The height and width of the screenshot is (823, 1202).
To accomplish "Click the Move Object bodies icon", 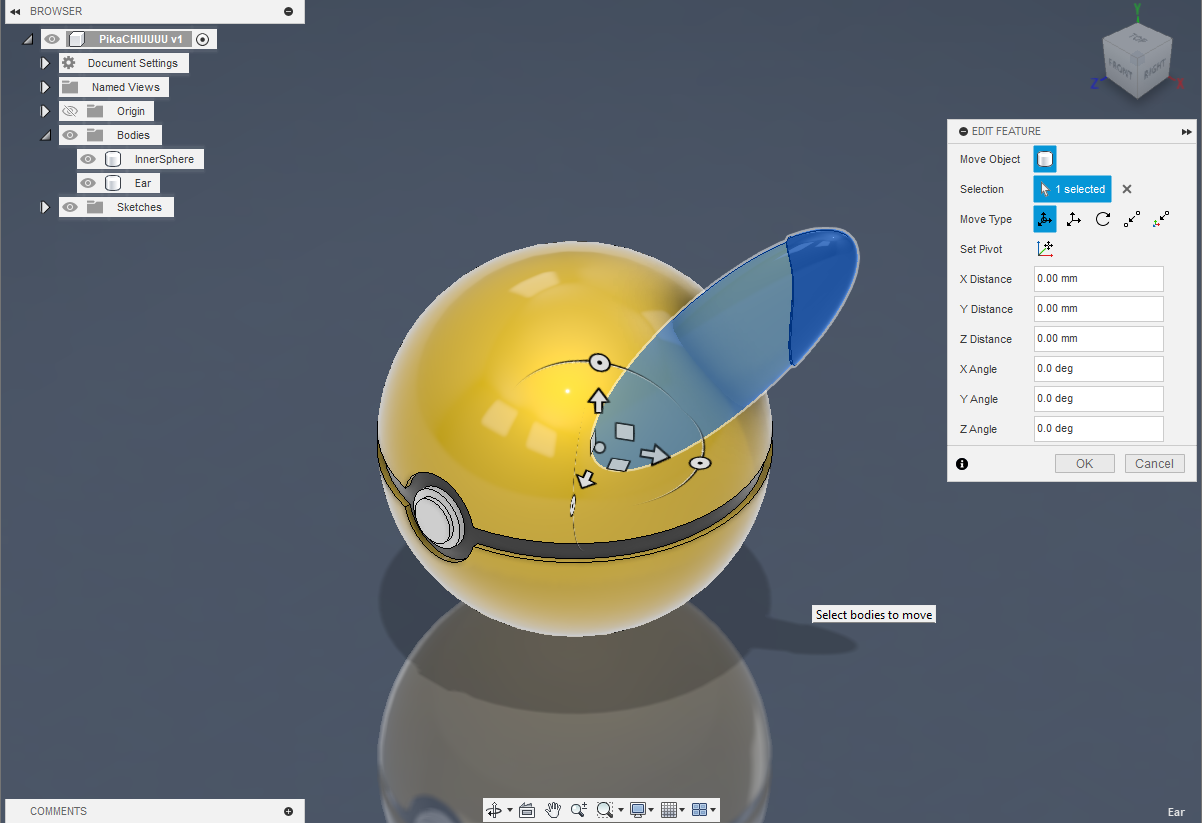I will [1045, 159].
